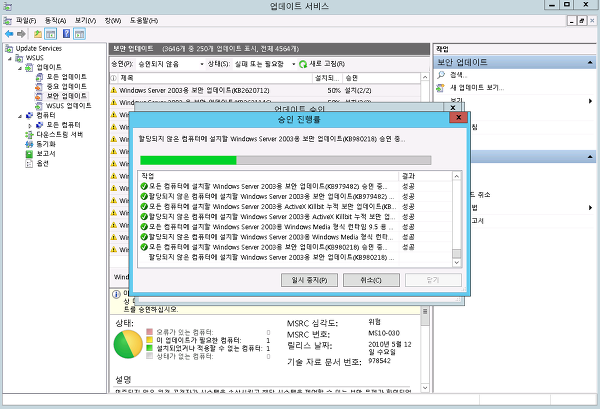Sort by the 작업 column header
The width and height of the screenshot is (600, 409).
pos(268,176)
